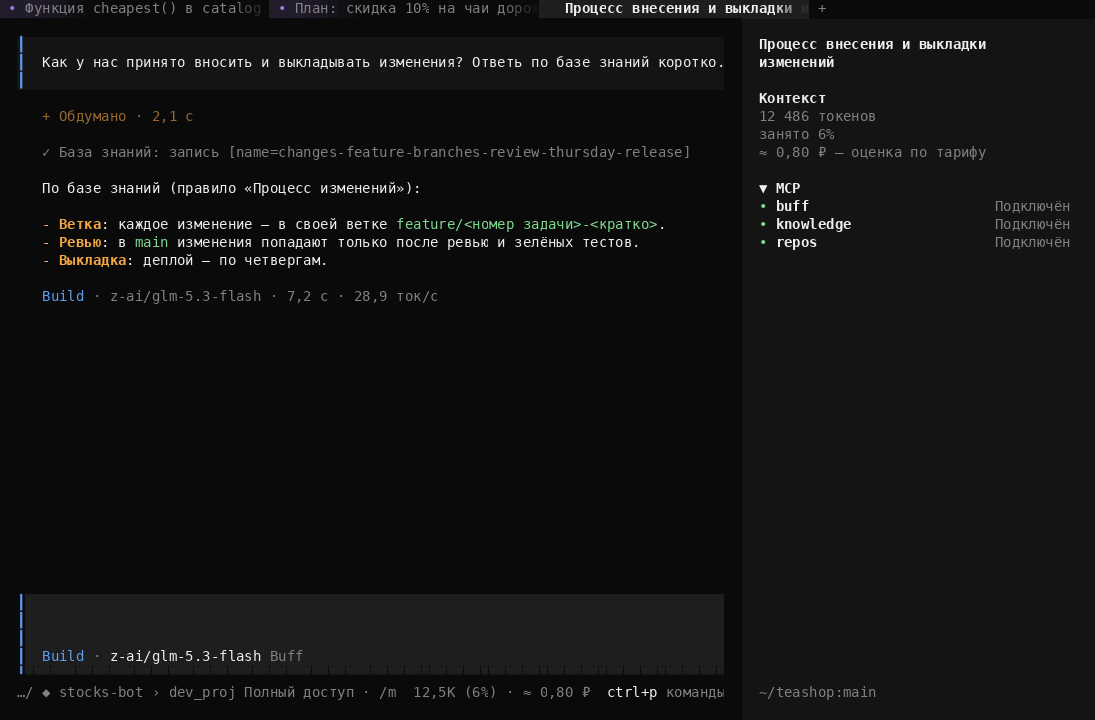Viewport: 1095px width, 720px height.
Task: Click "Подключён" status for buff
Action: tap(1032, 207)
